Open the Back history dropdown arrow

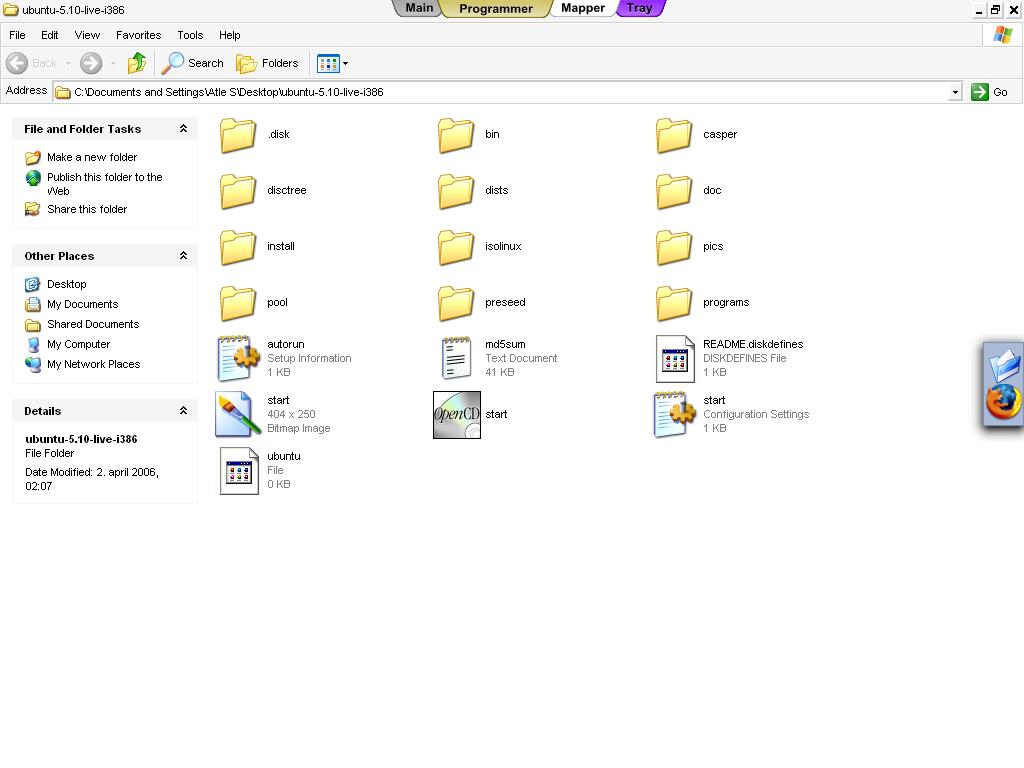[x=68, y=63]
